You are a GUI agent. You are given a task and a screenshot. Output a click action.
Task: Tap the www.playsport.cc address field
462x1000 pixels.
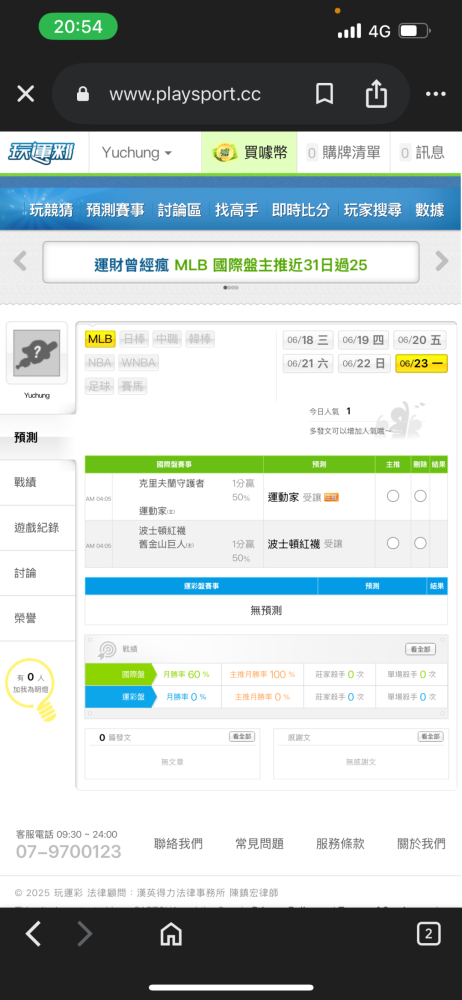point(185,94)
